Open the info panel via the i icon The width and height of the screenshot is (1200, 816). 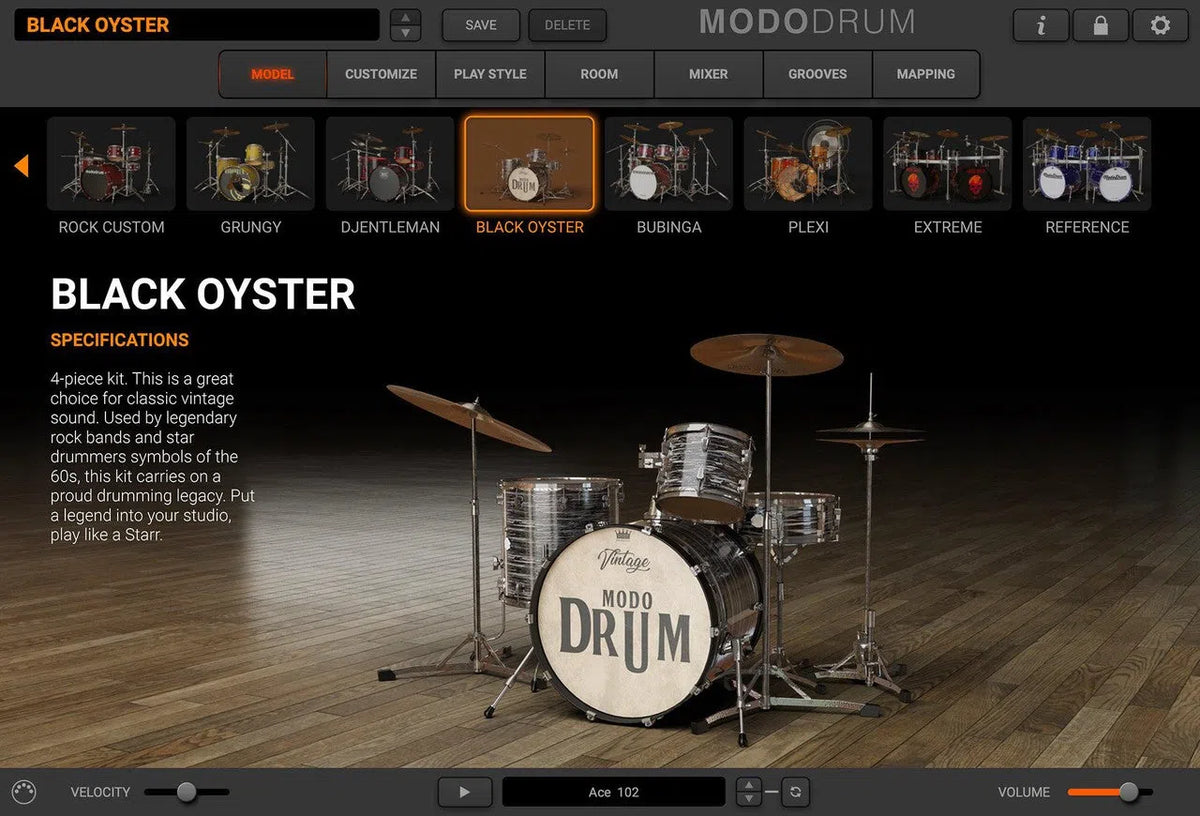1040,25
